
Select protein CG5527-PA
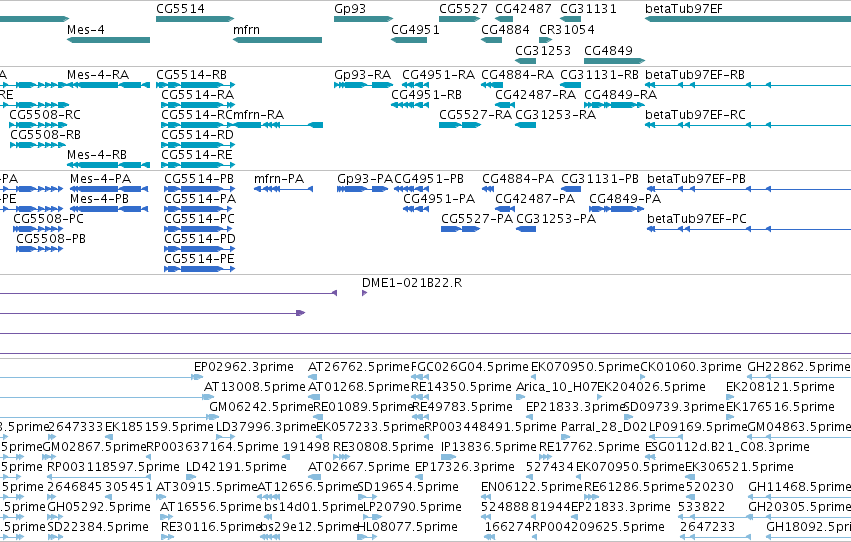pos(460,229)
